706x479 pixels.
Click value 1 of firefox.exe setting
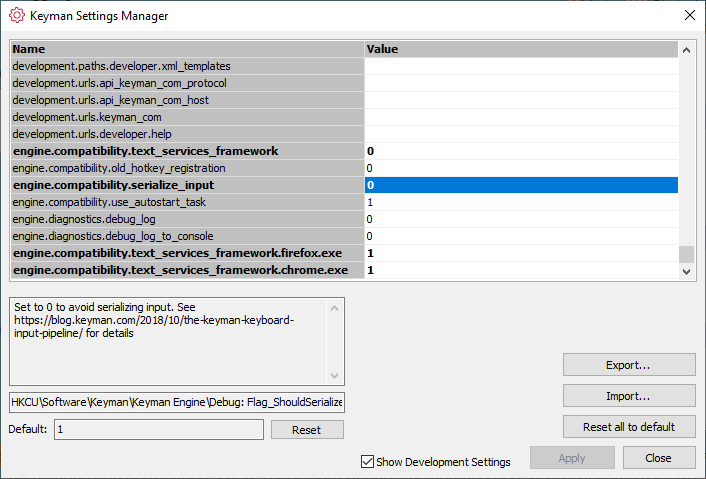pyautogui.click(x=521, y=253)
